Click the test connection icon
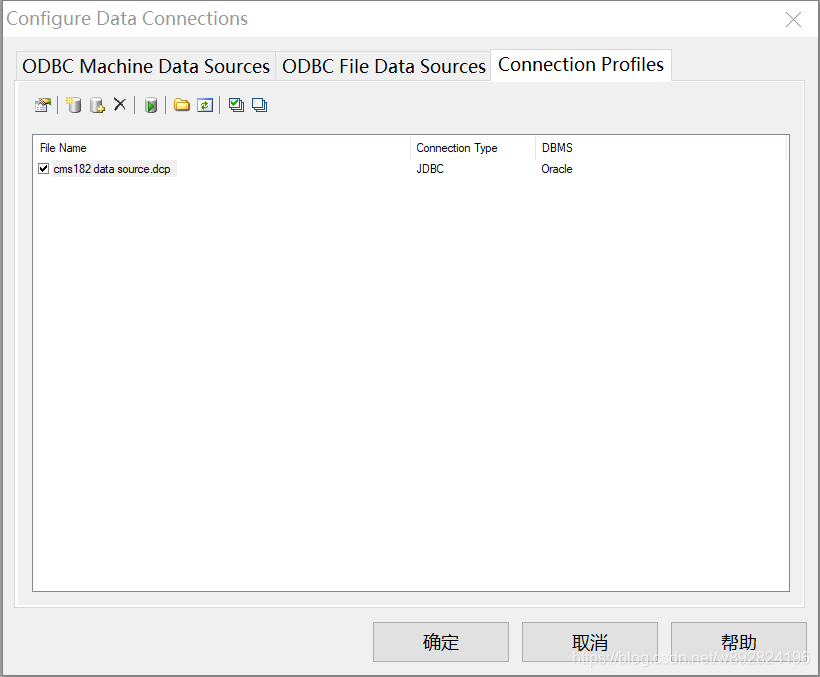 pyautogui.click(x=151, y=104)
